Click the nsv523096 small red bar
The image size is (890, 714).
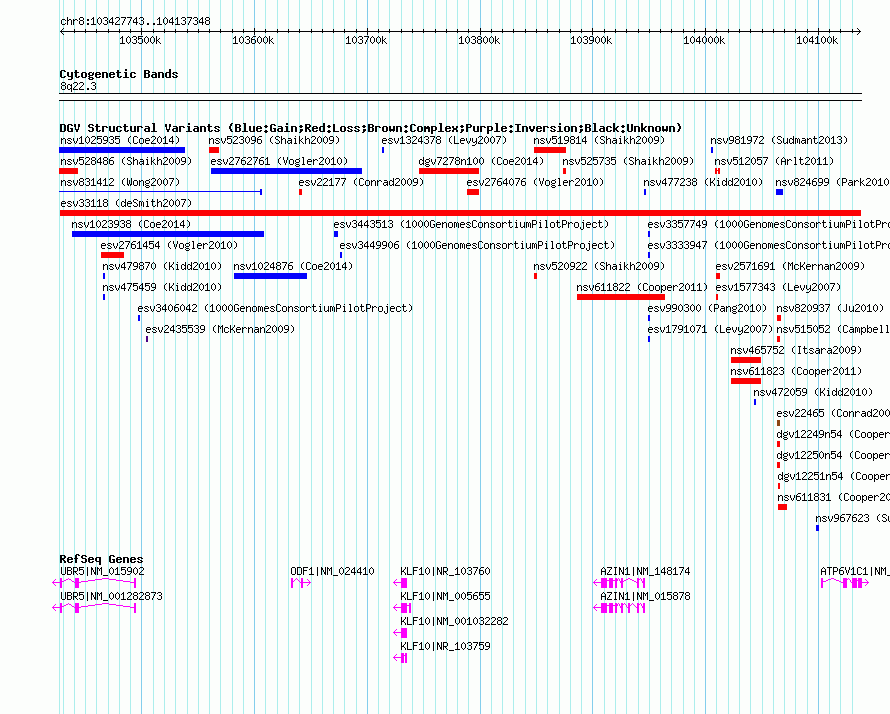point(214,150)
